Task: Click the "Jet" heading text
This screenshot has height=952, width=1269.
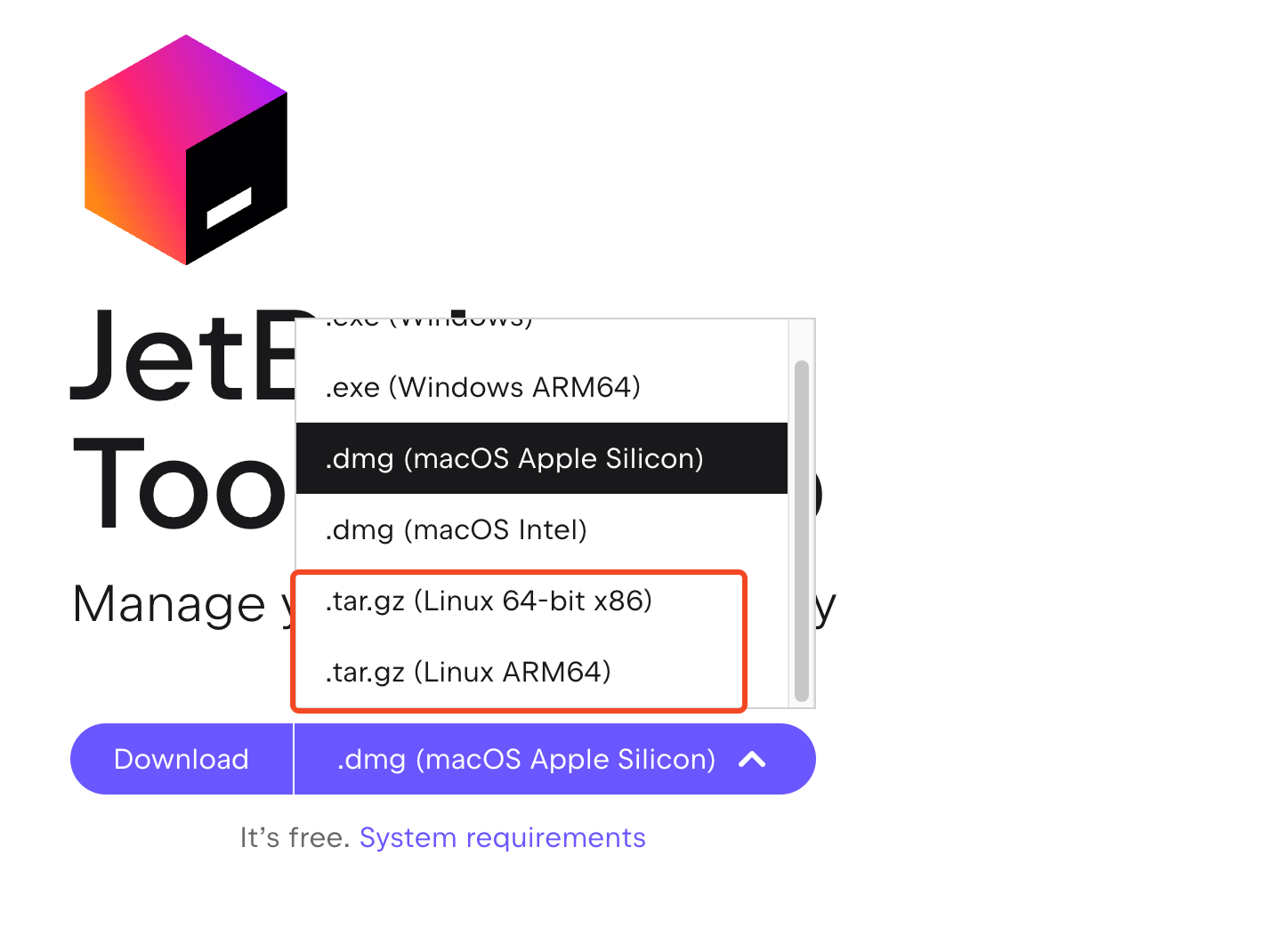Action: [x=158, y=356]
